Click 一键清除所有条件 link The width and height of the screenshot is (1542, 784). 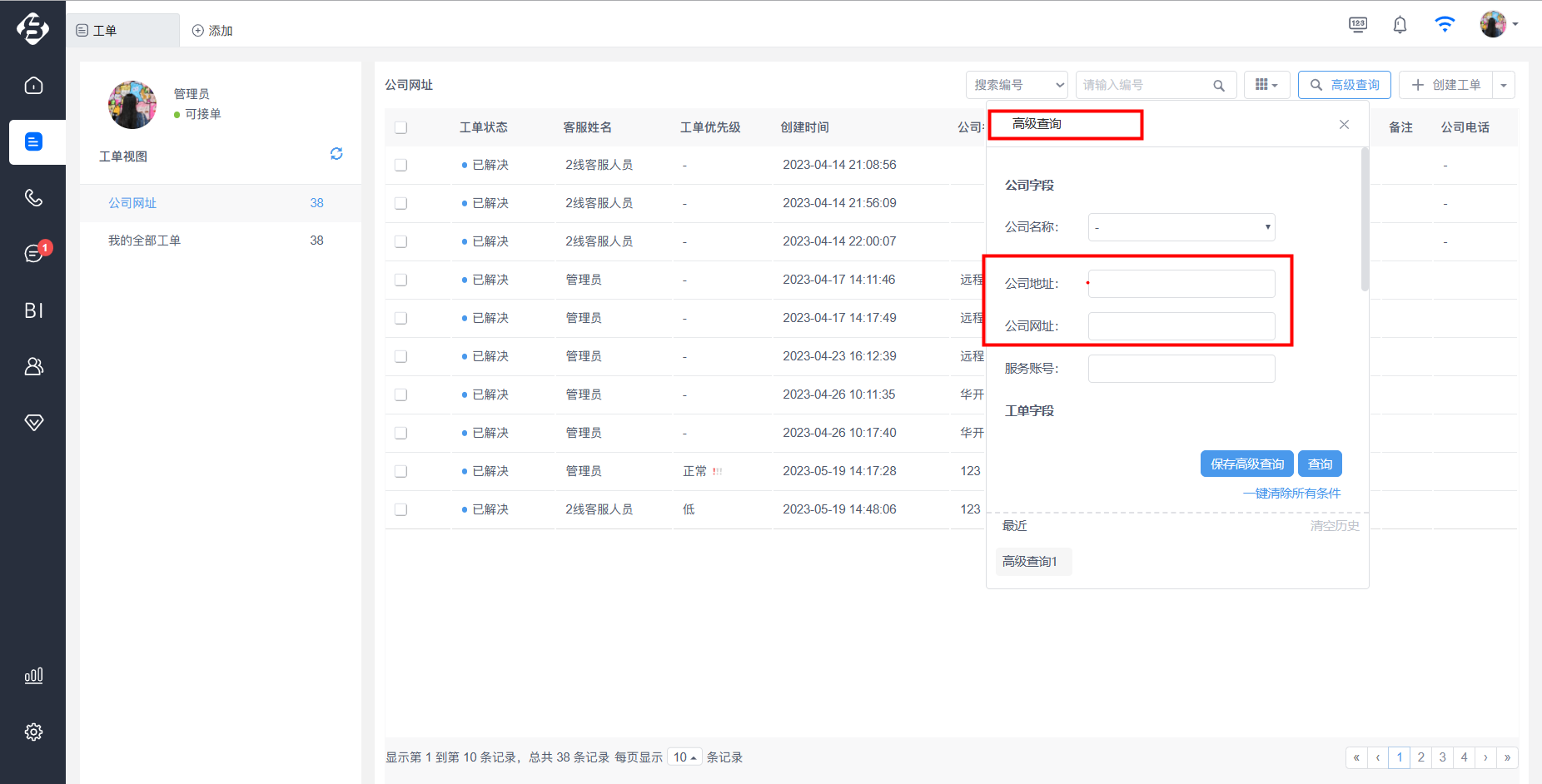1291,494
